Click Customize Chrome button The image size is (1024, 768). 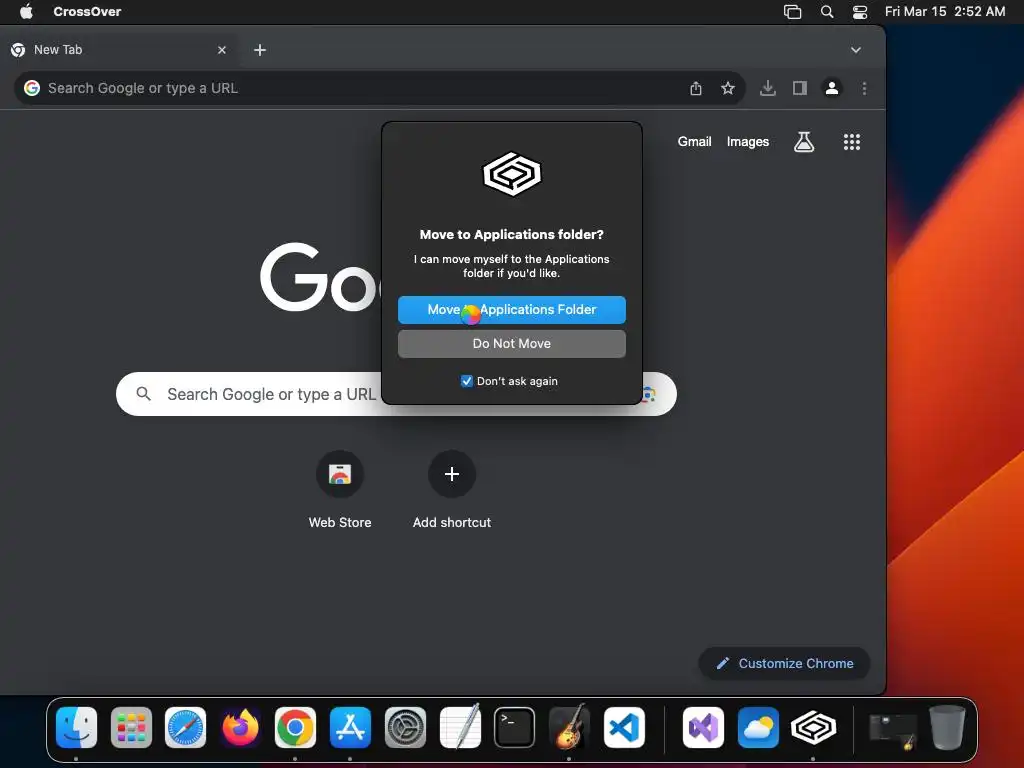coord(784,664)
